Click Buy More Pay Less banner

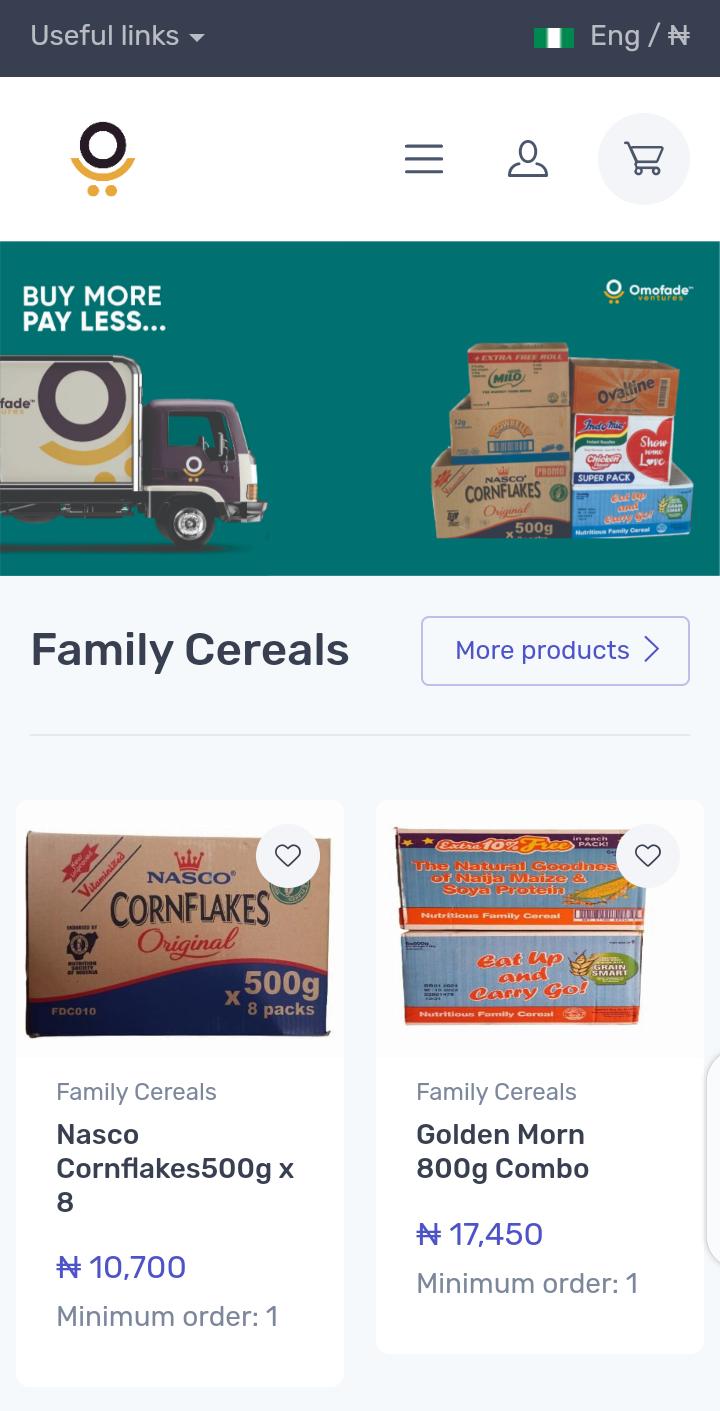click(360, 408)
